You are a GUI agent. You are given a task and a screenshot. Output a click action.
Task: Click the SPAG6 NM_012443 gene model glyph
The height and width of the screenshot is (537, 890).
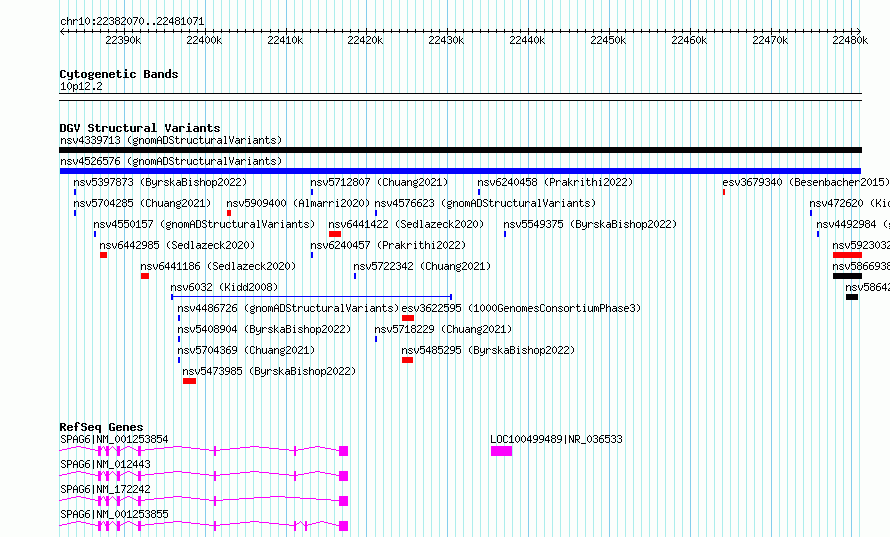pyautogui.click(x=204, y=476)
